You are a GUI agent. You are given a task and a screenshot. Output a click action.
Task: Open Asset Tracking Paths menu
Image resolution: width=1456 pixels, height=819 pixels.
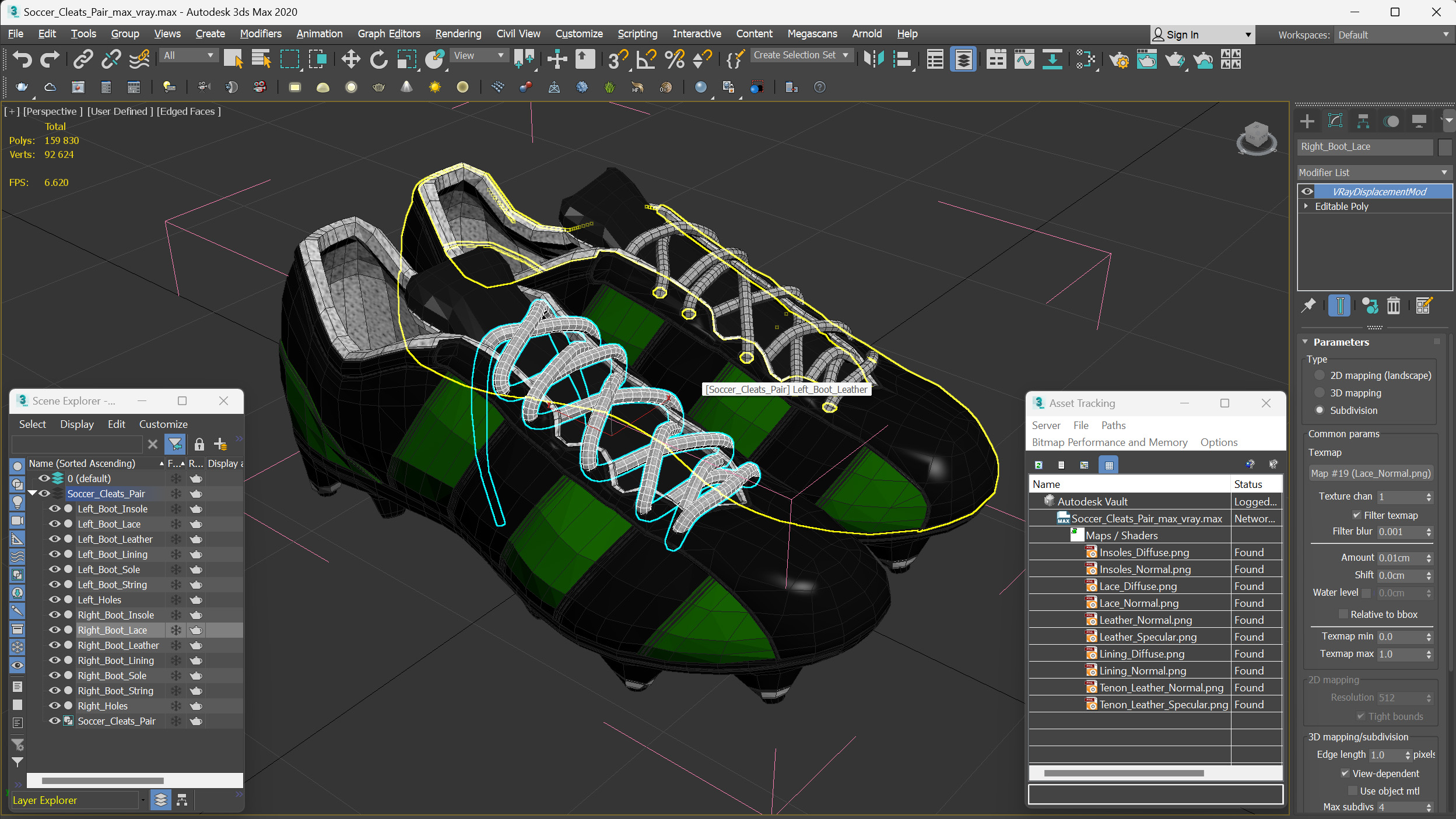point(1113,426)
